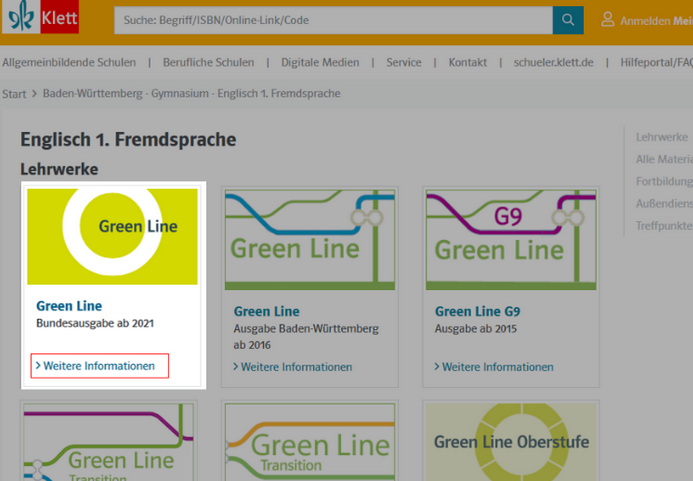Click in the Suche search input field
693x481 pixels.
[332, 20]
